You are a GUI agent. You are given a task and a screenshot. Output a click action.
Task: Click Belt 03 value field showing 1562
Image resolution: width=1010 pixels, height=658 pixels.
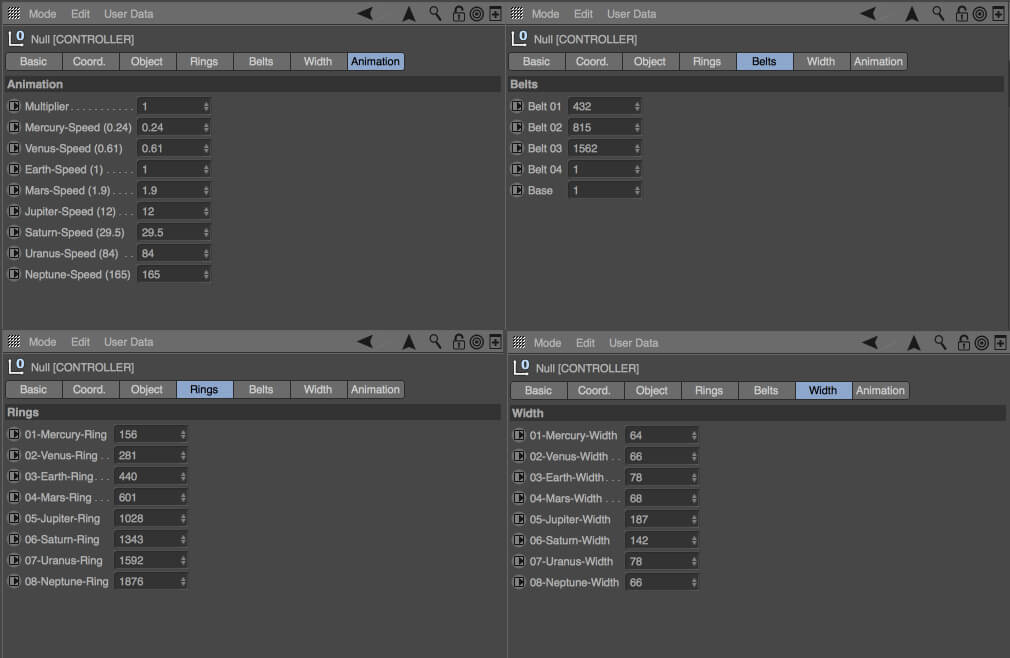click(605, 149)
